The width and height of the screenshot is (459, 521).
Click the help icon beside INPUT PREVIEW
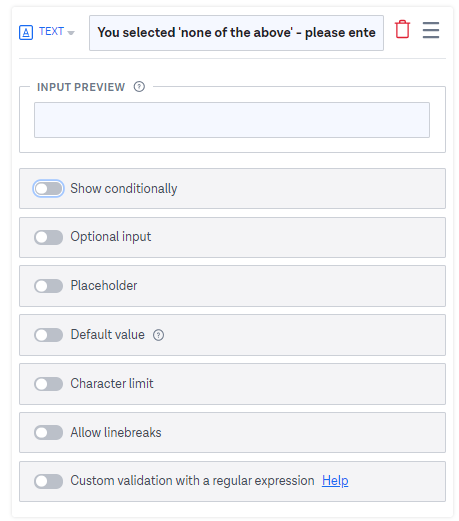pos(139,87)
